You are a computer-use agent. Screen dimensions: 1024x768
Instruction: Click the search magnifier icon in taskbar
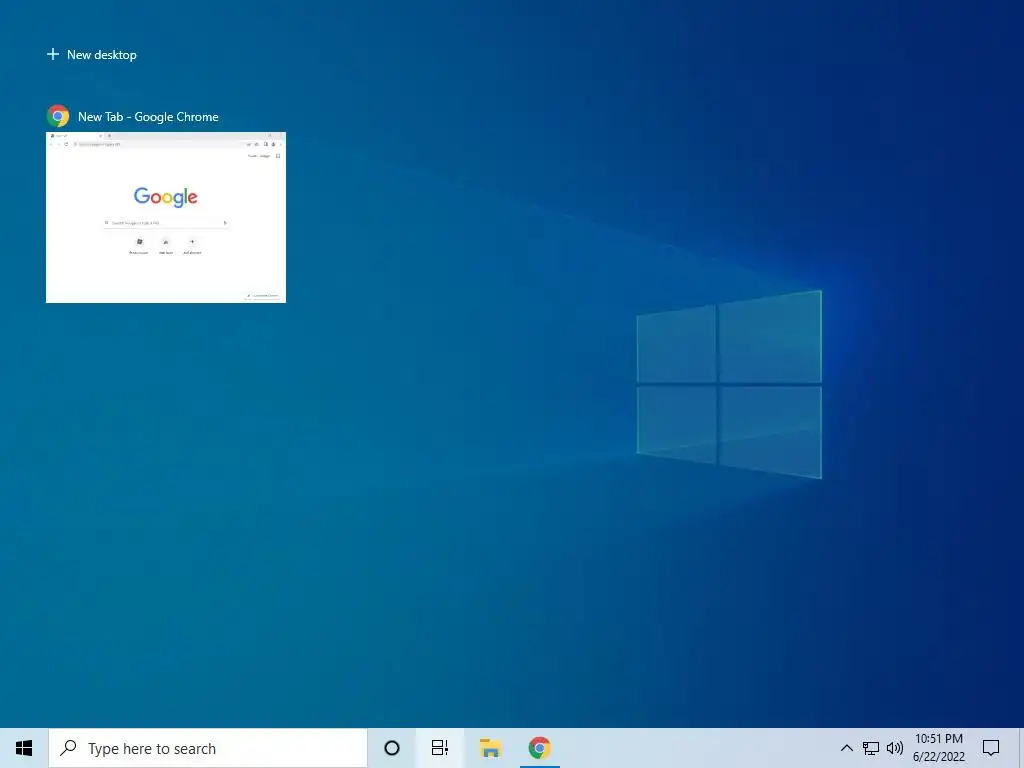[68, 748]
